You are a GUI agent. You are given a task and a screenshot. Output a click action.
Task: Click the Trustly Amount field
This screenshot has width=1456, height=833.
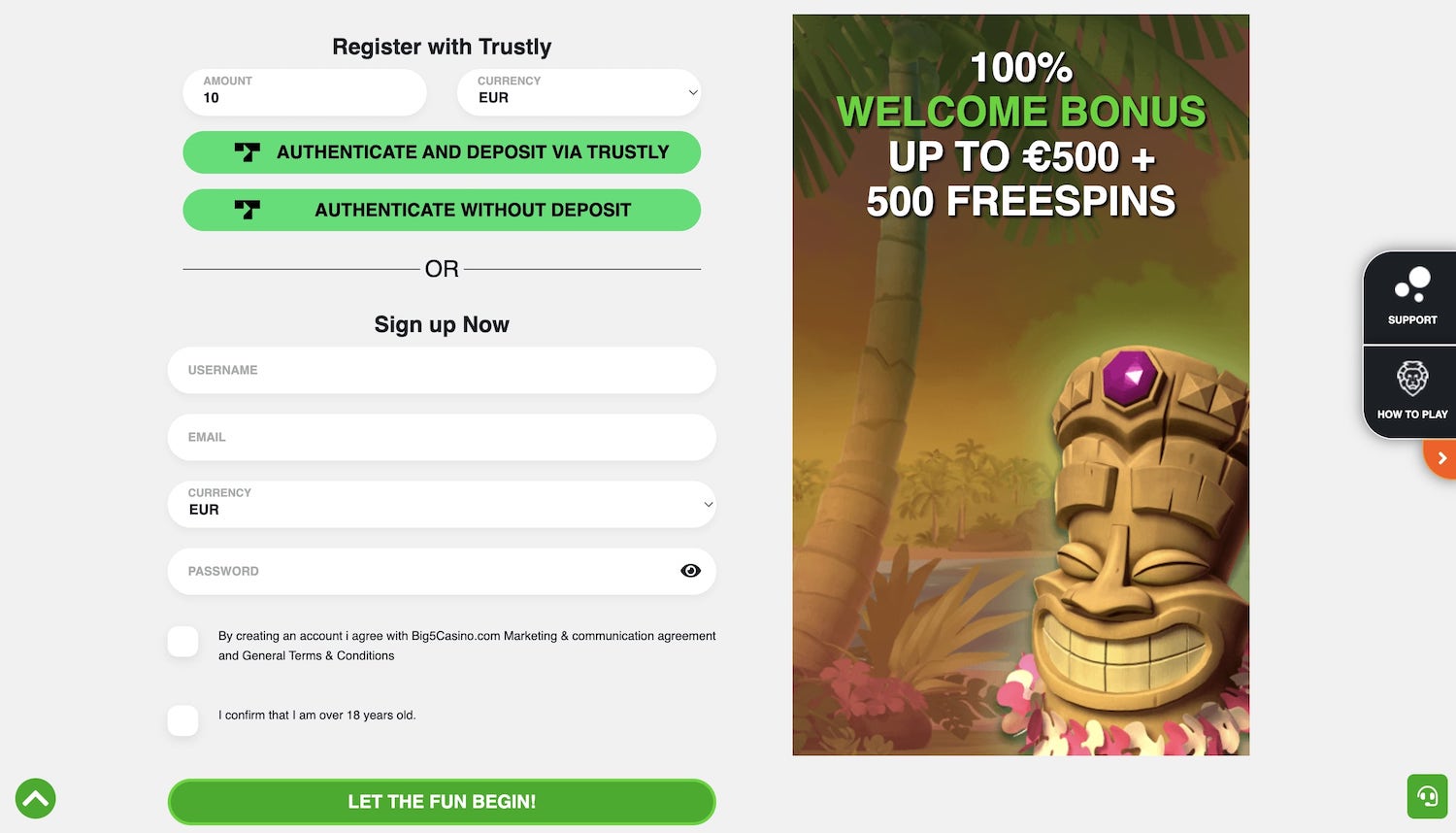coord(305,92)
